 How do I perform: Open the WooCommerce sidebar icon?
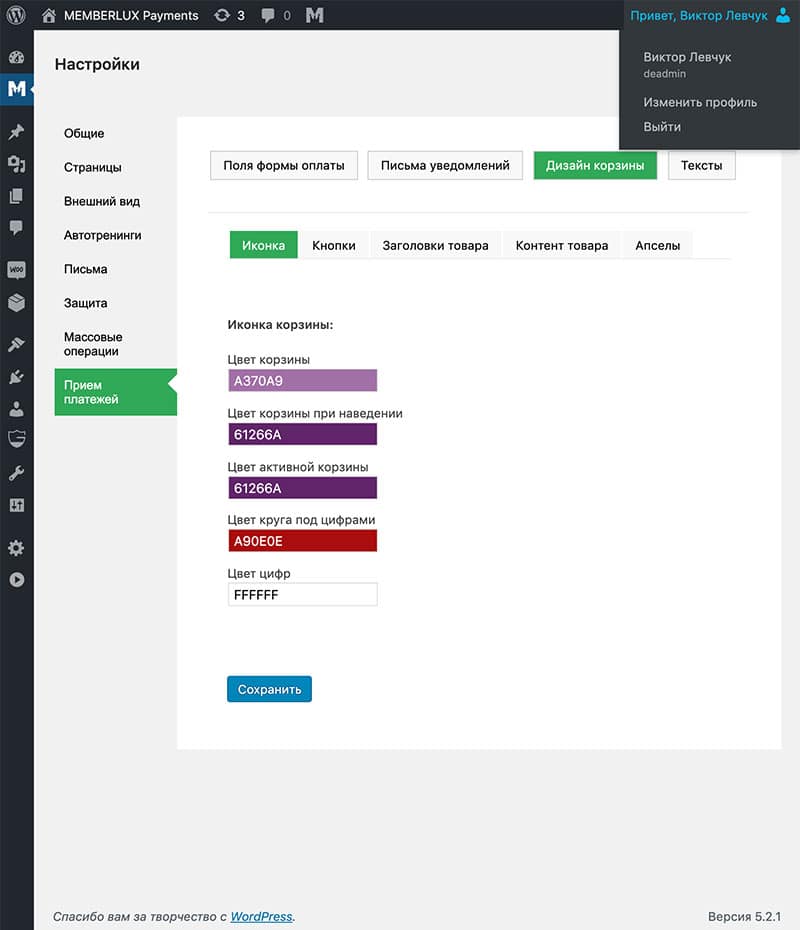tap(16, 270)
